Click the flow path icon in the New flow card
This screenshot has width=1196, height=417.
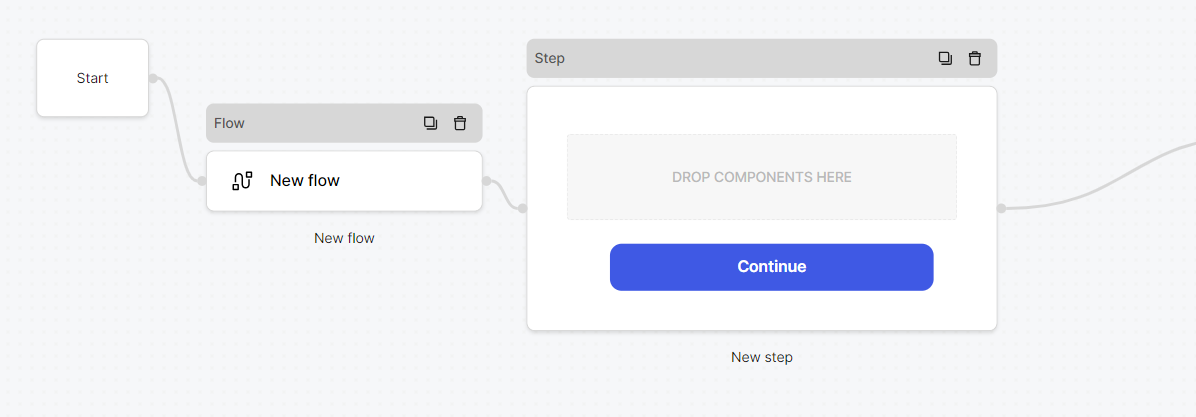pos(242,181)
